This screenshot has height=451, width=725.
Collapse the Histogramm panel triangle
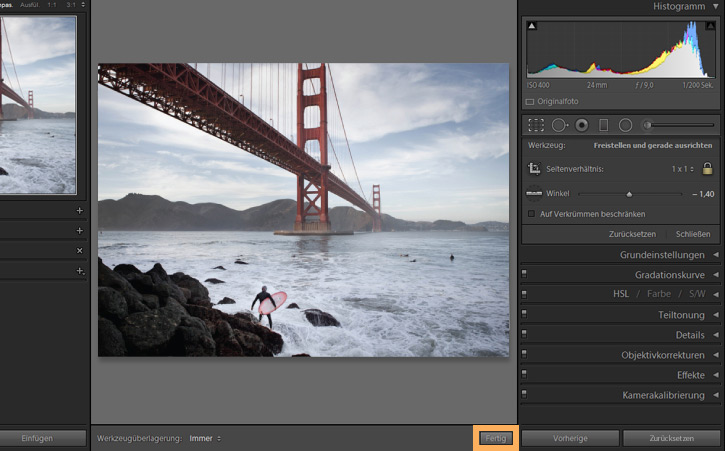pyautogui.click(x=716, y=6)
